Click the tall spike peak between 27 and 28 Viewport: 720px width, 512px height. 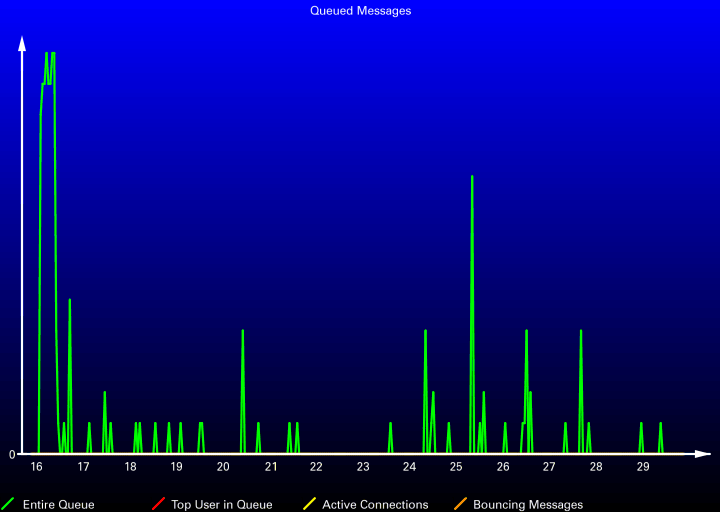(581, 331)
